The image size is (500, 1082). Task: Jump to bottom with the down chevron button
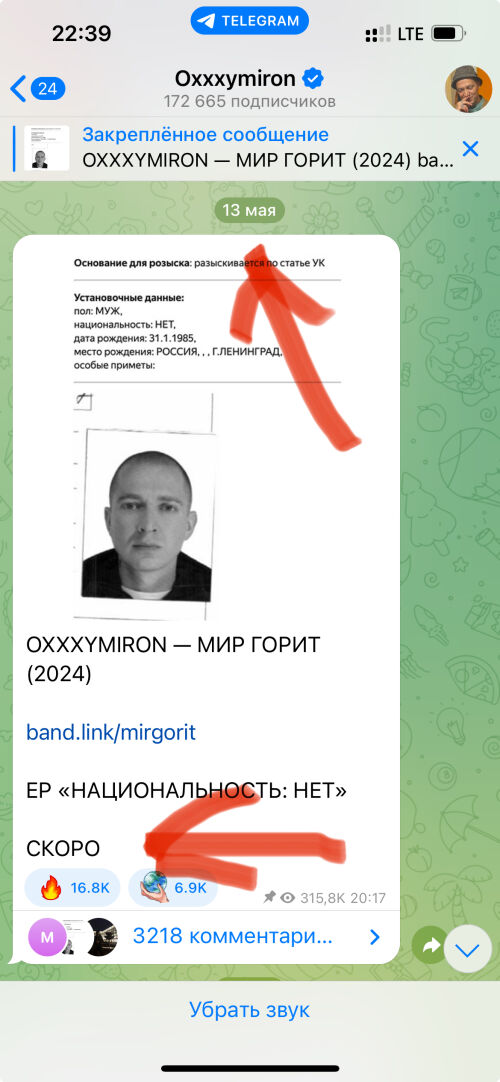(468, 950)
